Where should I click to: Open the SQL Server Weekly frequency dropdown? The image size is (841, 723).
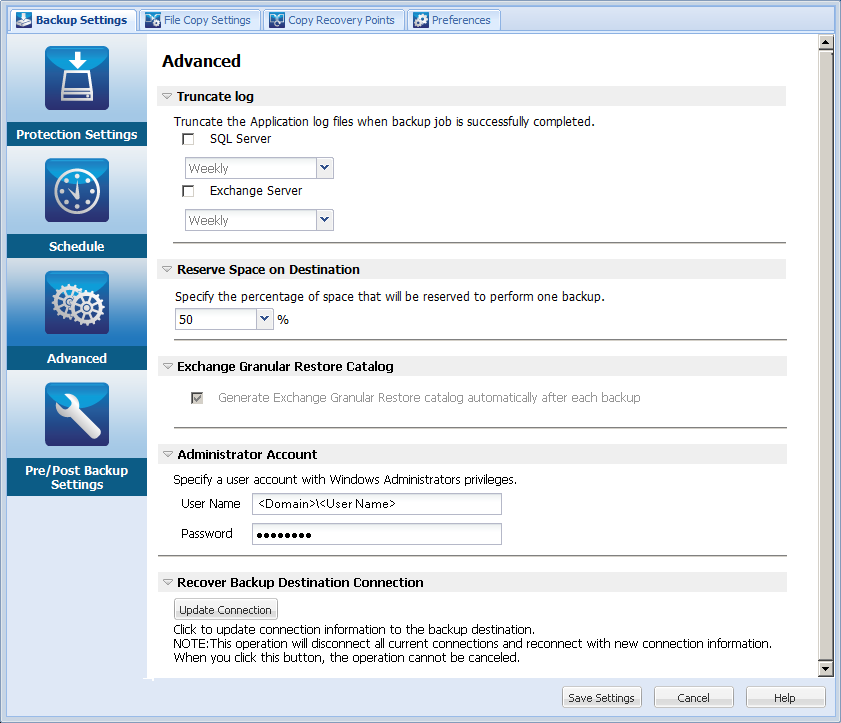point(324,168)
